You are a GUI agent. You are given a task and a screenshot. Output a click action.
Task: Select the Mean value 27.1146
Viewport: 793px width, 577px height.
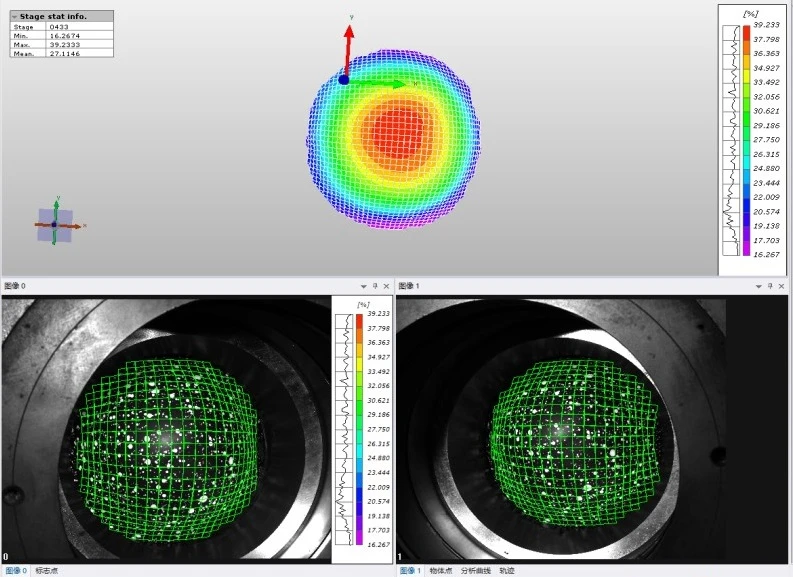tap(65, 53)
